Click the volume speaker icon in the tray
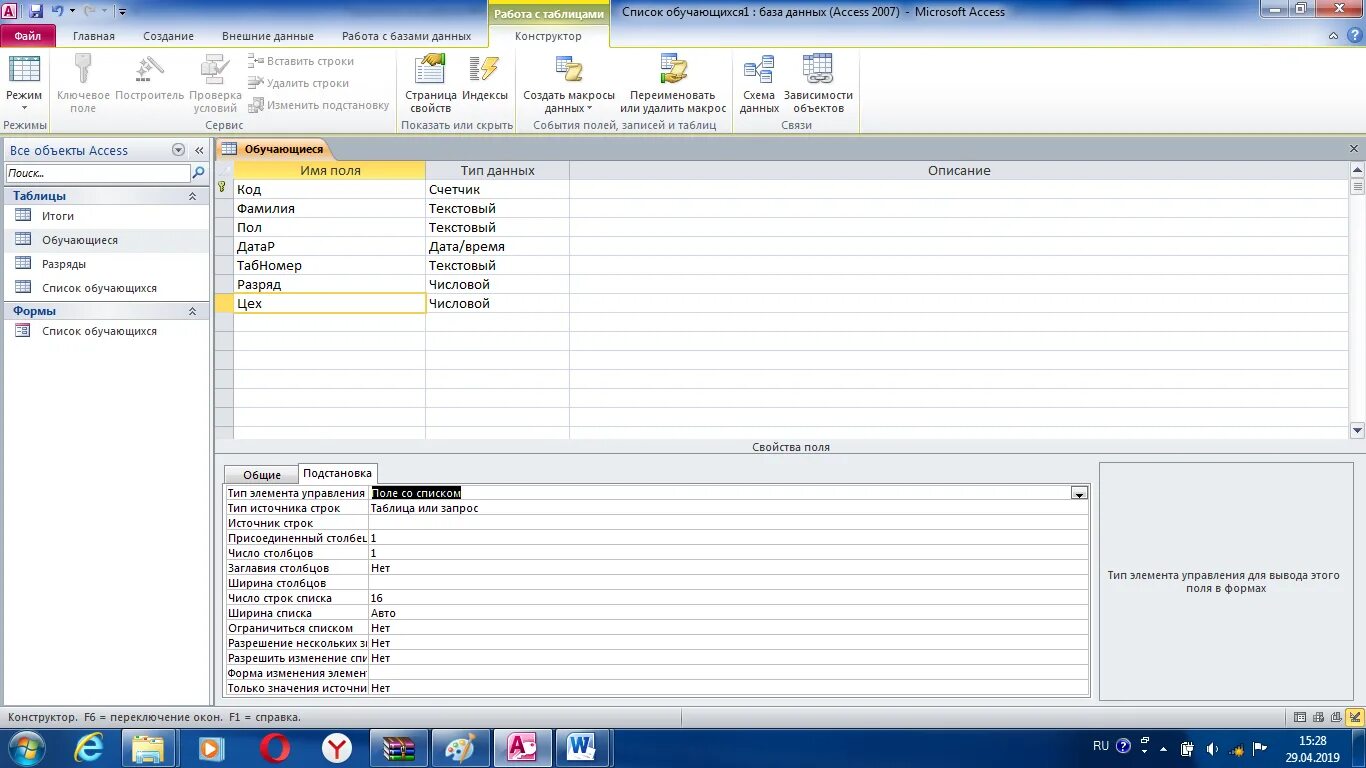1366x768 pixels. click(x=1212, y=748)
